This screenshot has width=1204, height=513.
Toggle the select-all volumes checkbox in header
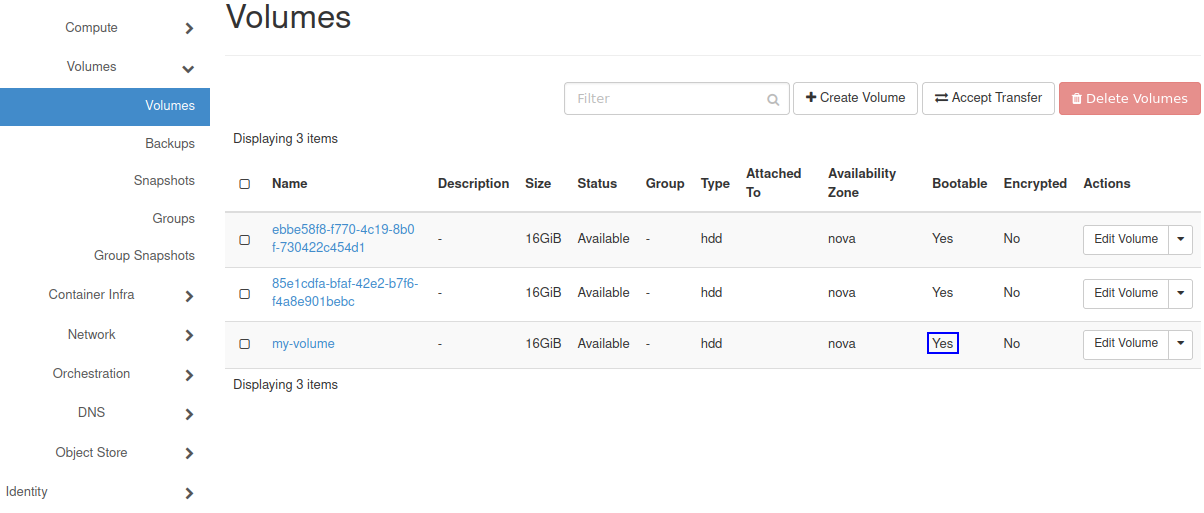245,184
